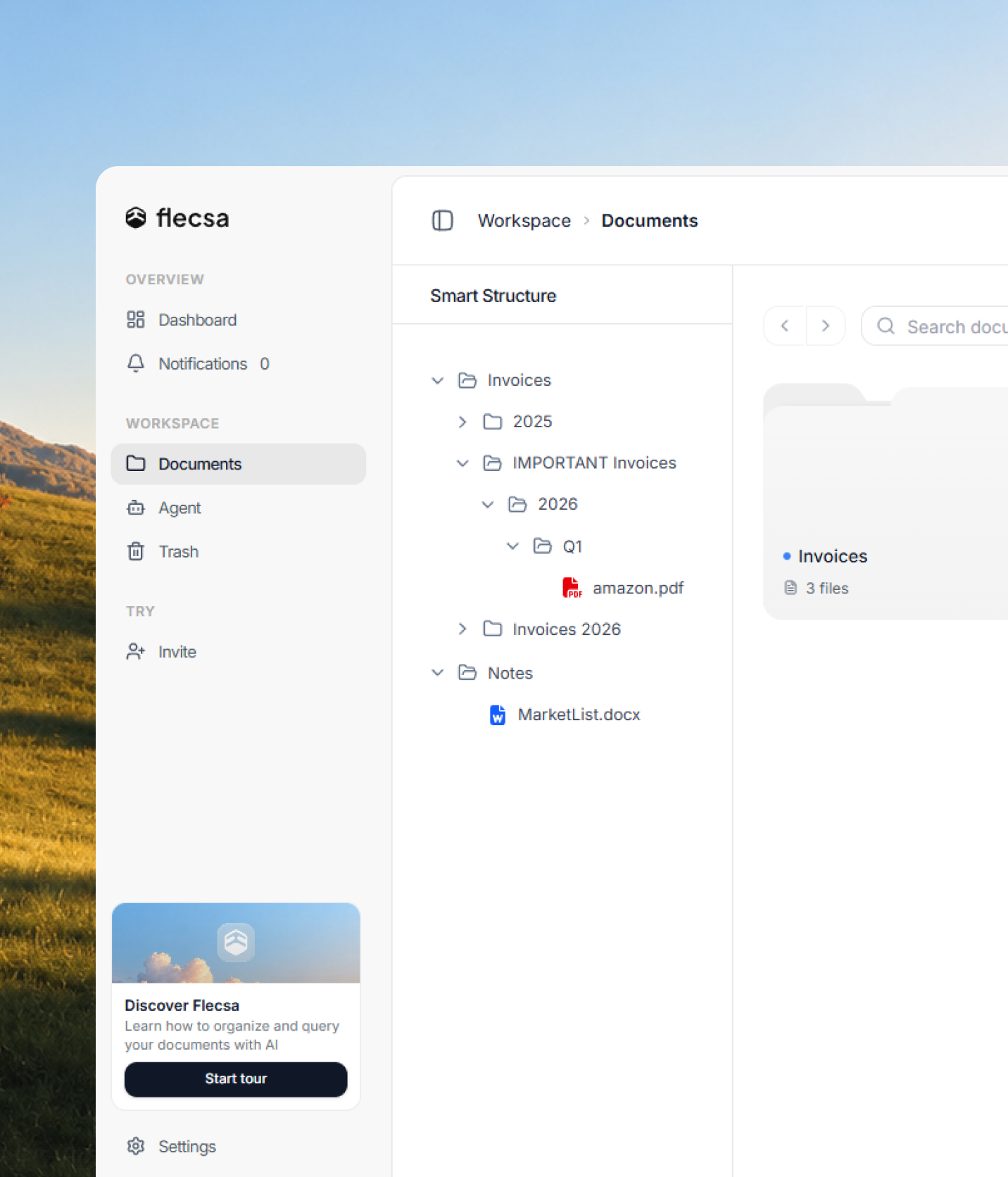Click the search magnifier icon
Viewport: 1008px width, 1177px height.
(x=886, y=326)
